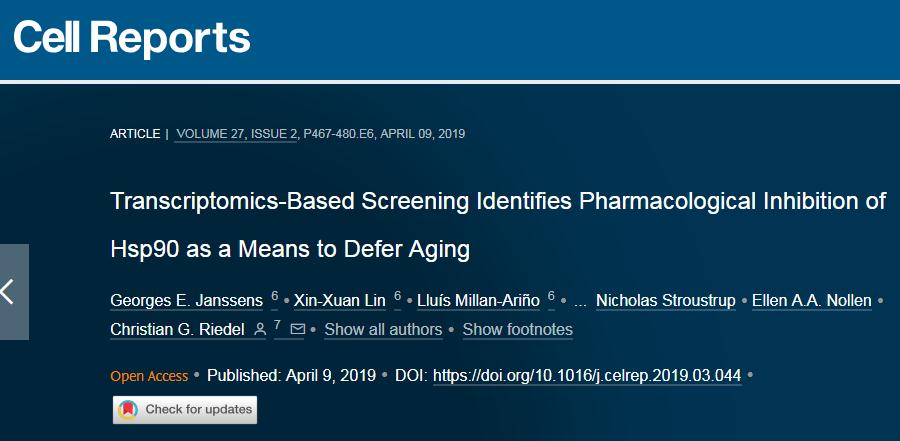Expand Show footnotes
This screenshot has height=441, width=900.
click(x=518, y=330)
